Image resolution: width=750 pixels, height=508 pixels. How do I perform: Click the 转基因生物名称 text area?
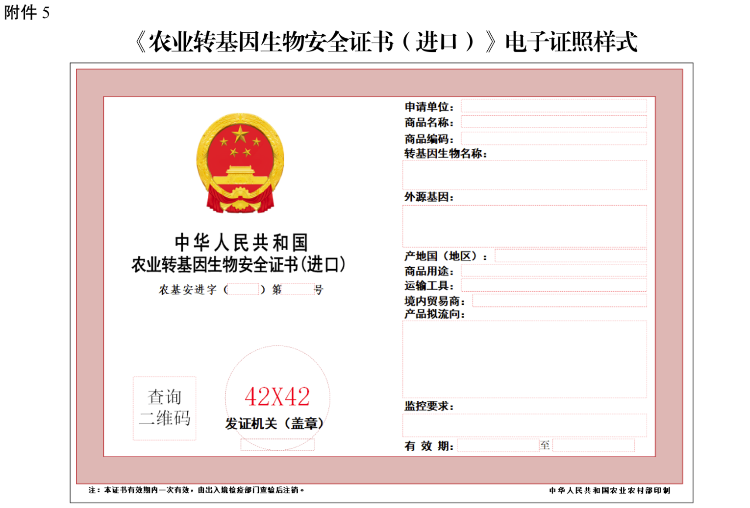point(524,175)
